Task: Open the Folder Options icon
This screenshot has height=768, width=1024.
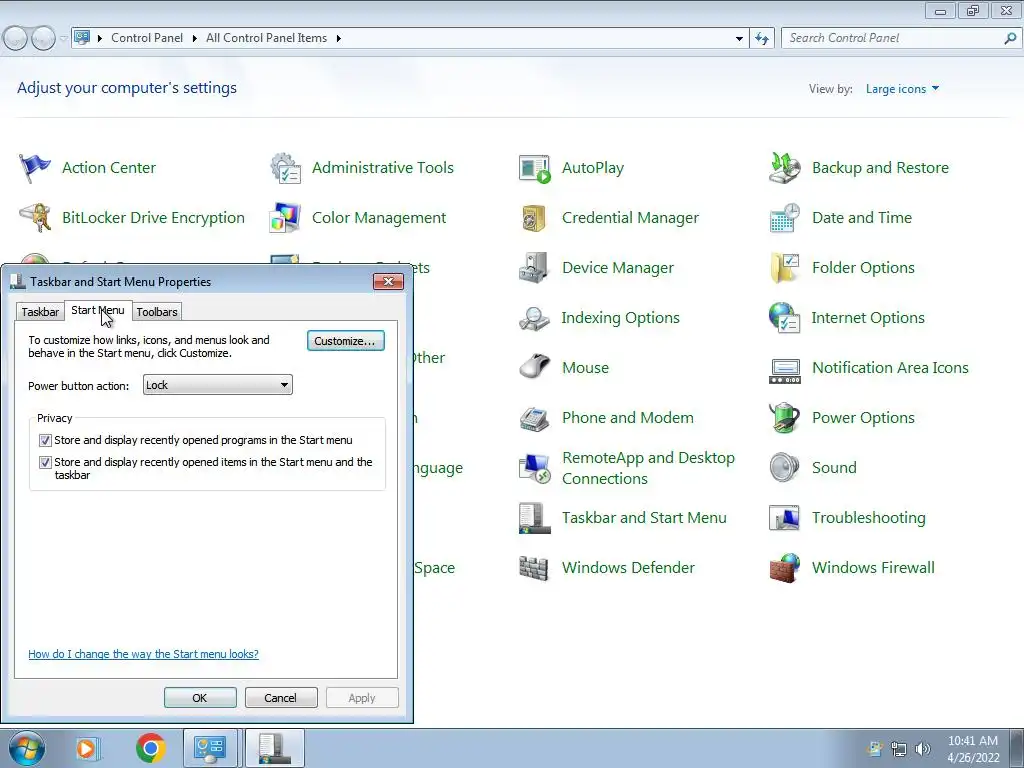Action: pyautogui.click(x=784, y=268)
